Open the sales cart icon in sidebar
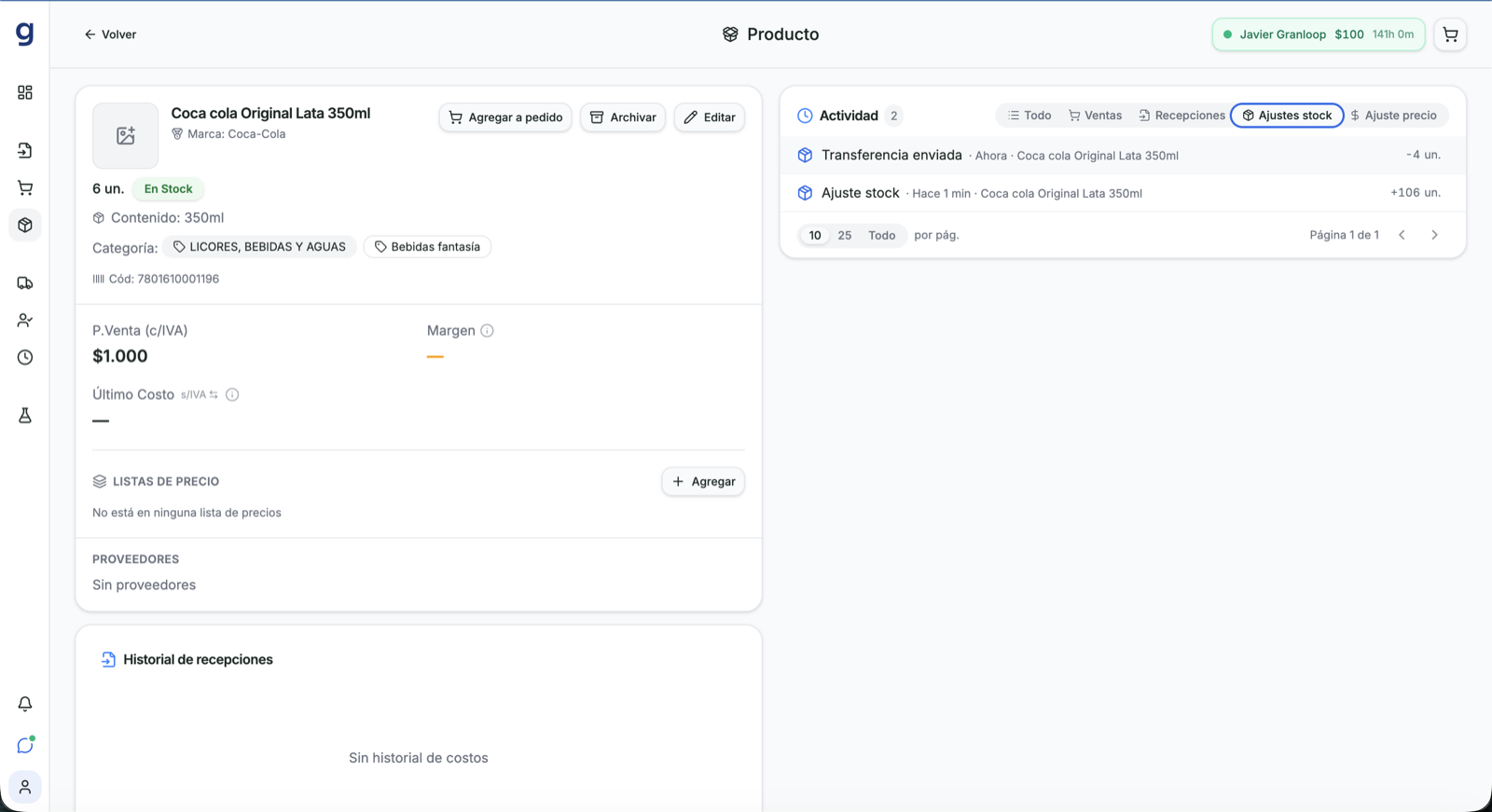Screen dimensions: 1492x812 click(25, 187)
